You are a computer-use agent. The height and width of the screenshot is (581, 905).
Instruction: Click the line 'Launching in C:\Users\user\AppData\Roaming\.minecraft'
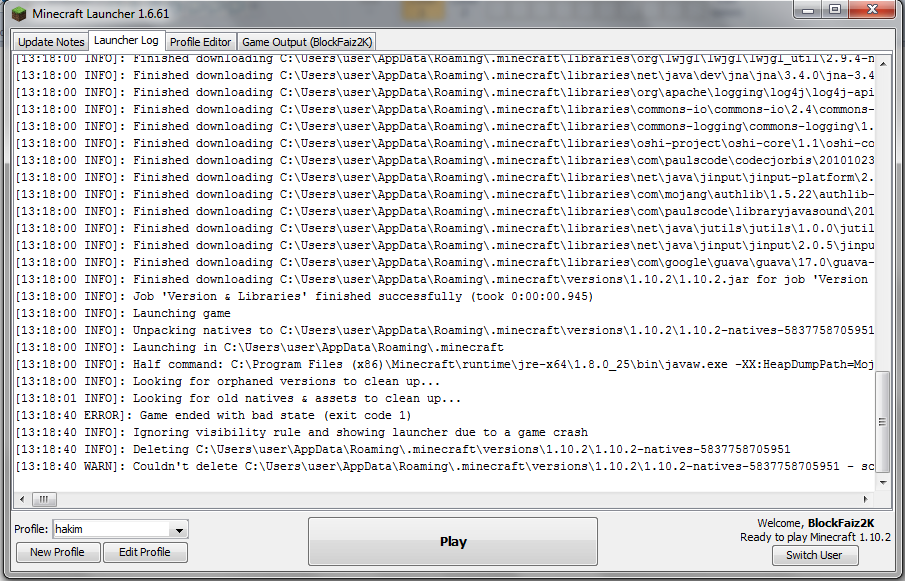259,347
